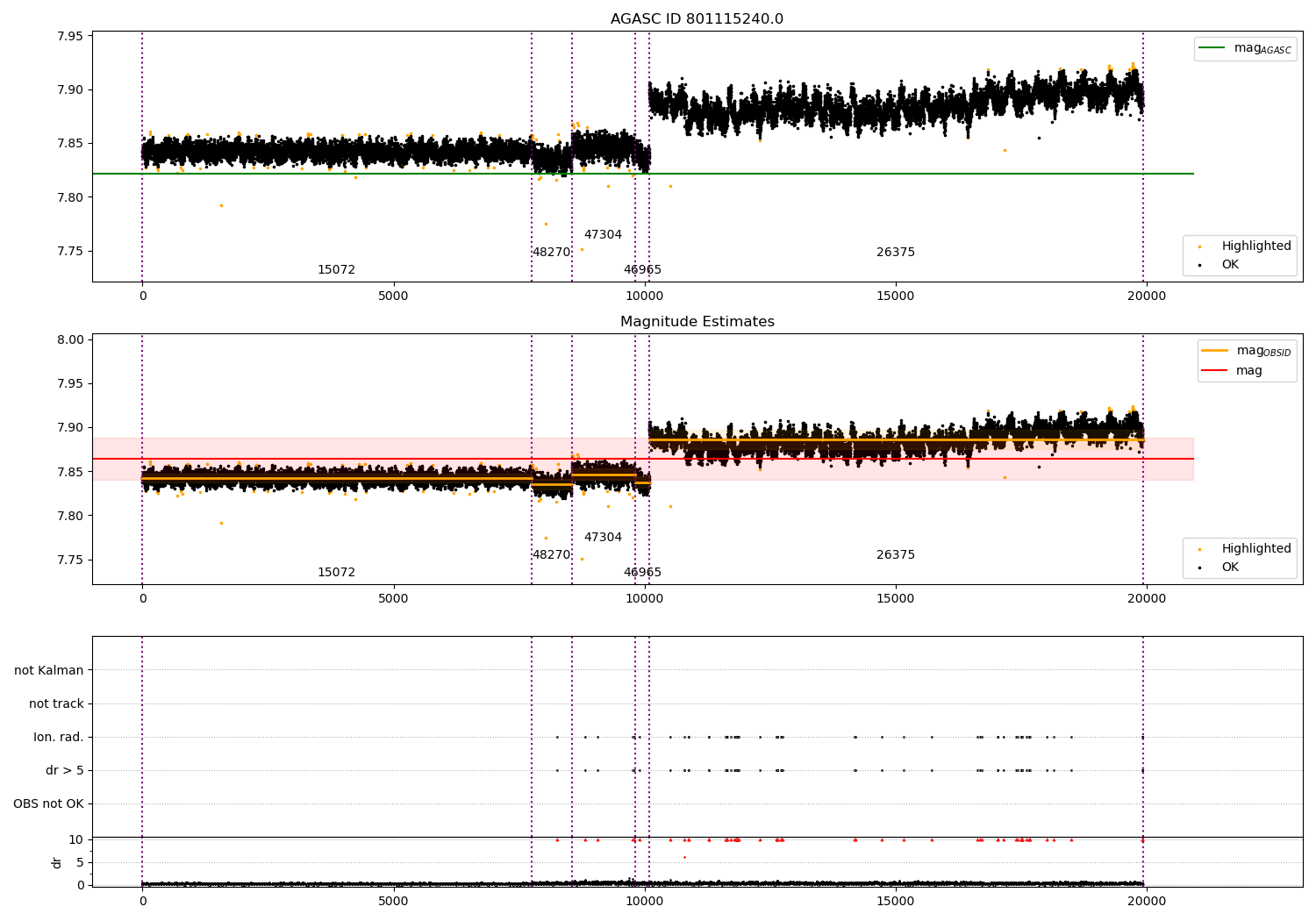Image resolution: width=1316 pixels, height=921 pixels.
Task: Click x-tick 15000 under the dr panel
Action: 896,901
